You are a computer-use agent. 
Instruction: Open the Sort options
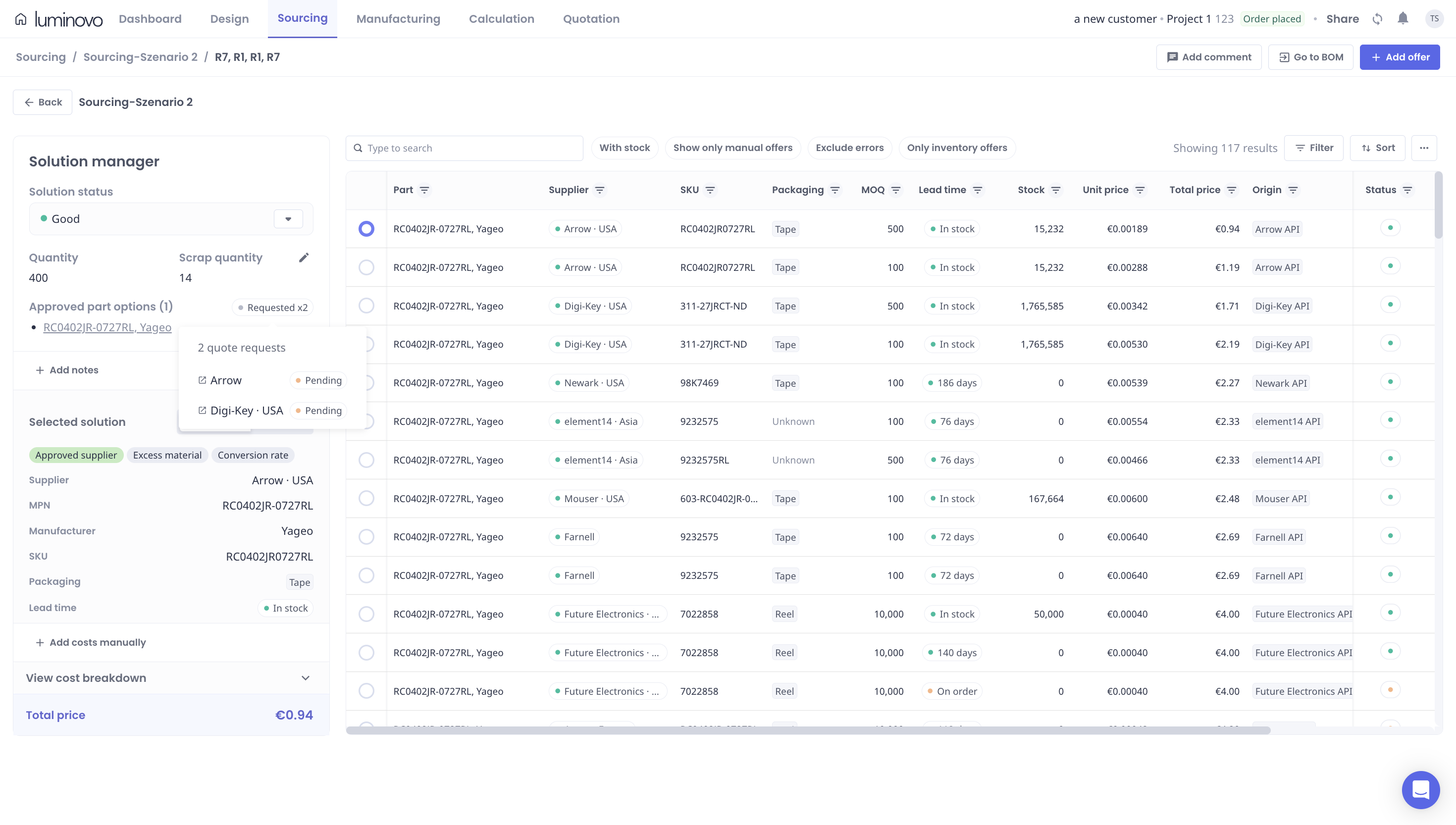[x=1378, y=148]
